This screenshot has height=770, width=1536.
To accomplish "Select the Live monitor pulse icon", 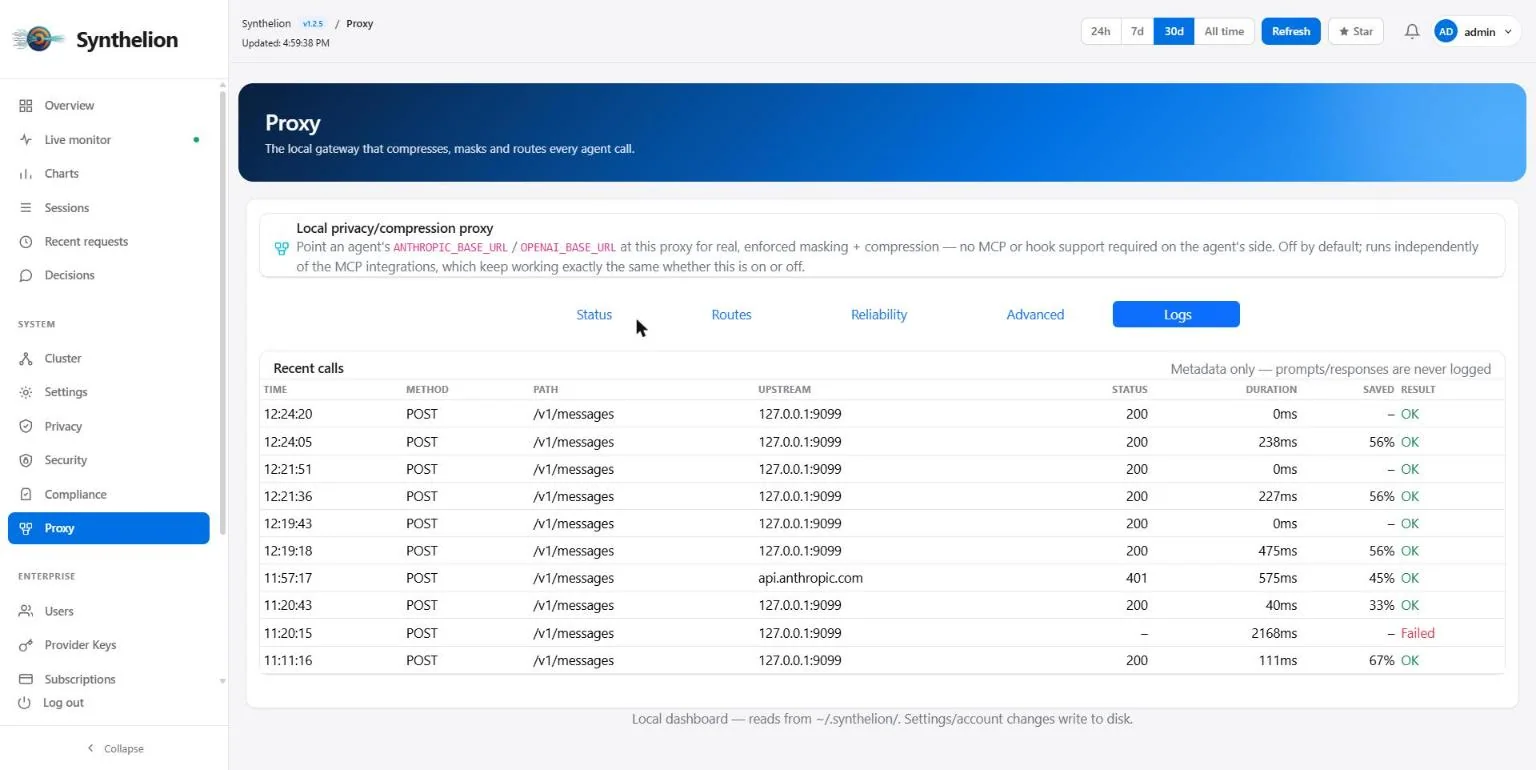I will coord(26,140).
